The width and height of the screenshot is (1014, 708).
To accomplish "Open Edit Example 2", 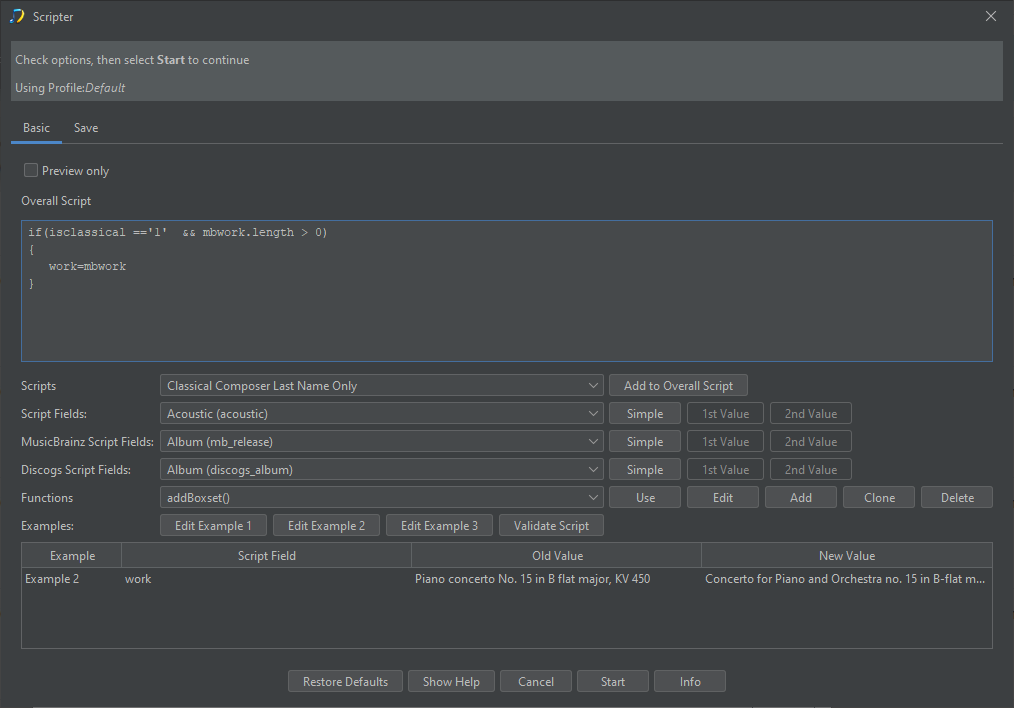I will [x=327, y=526].
